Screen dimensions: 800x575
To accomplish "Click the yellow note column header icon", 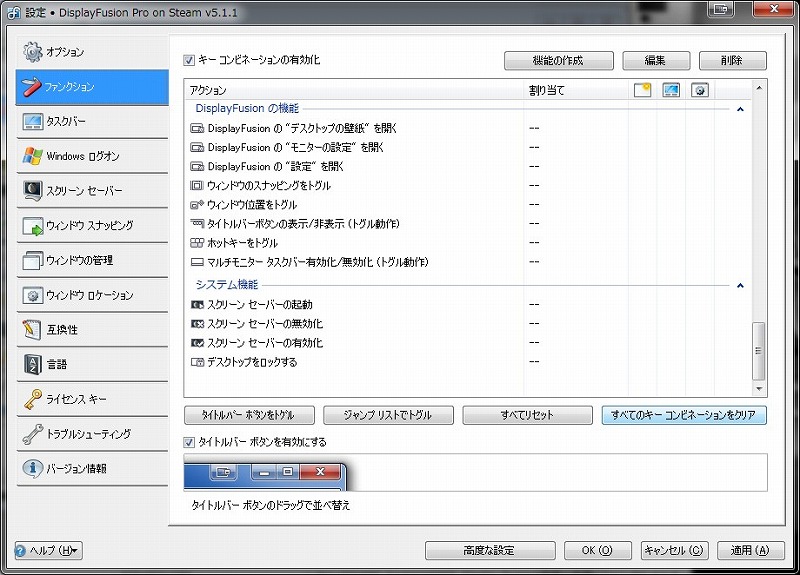I will point(642,90).
